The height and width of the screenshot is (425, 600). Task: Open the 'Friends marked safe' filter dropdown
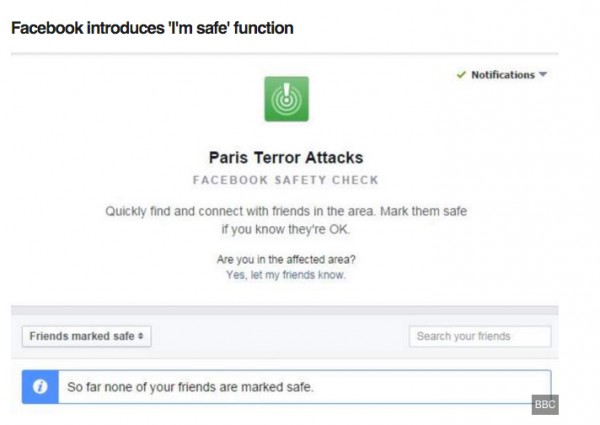(x=86, y=337)
